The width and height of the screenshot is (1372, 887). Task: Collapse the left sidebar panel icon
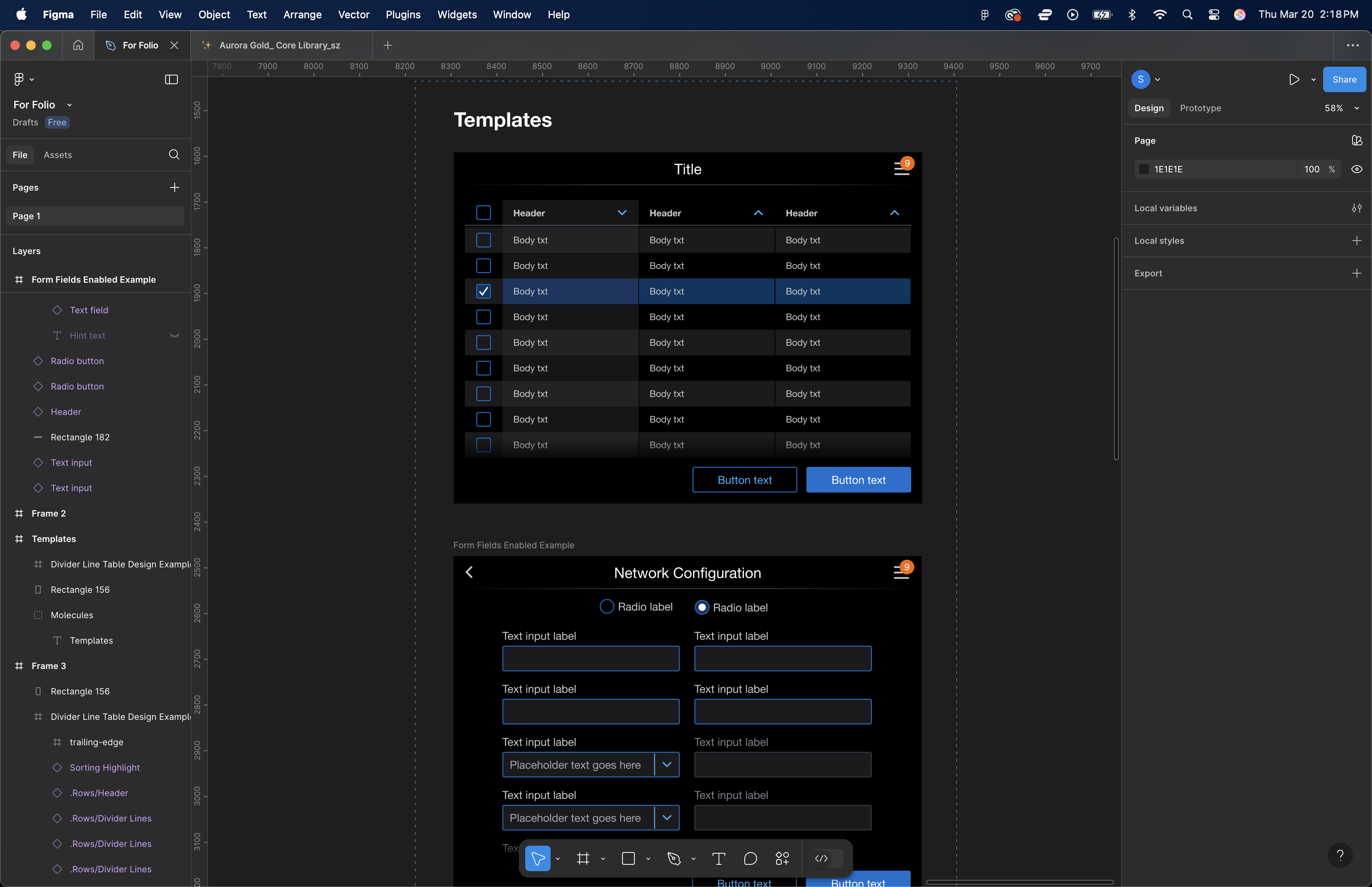(171, 79)
